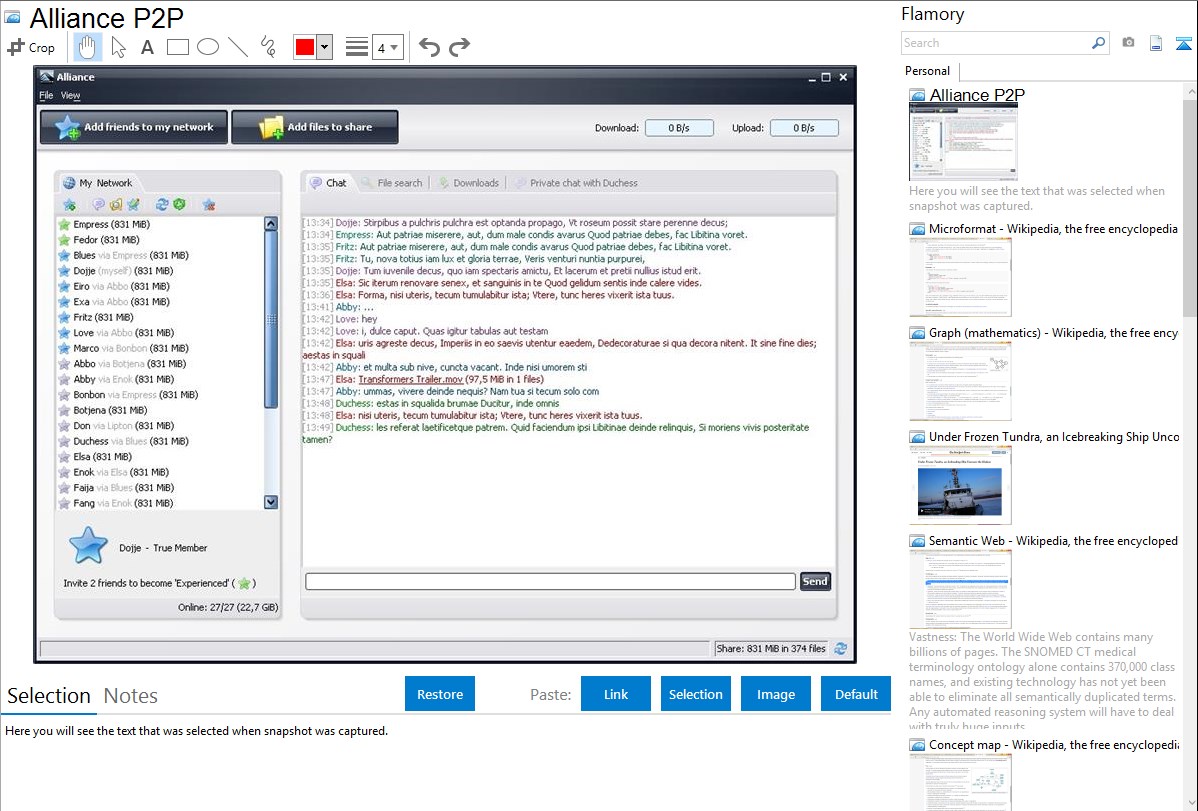Open the line width dropdown showing 4
The image size is (1198, 811).
pos(388,47)
